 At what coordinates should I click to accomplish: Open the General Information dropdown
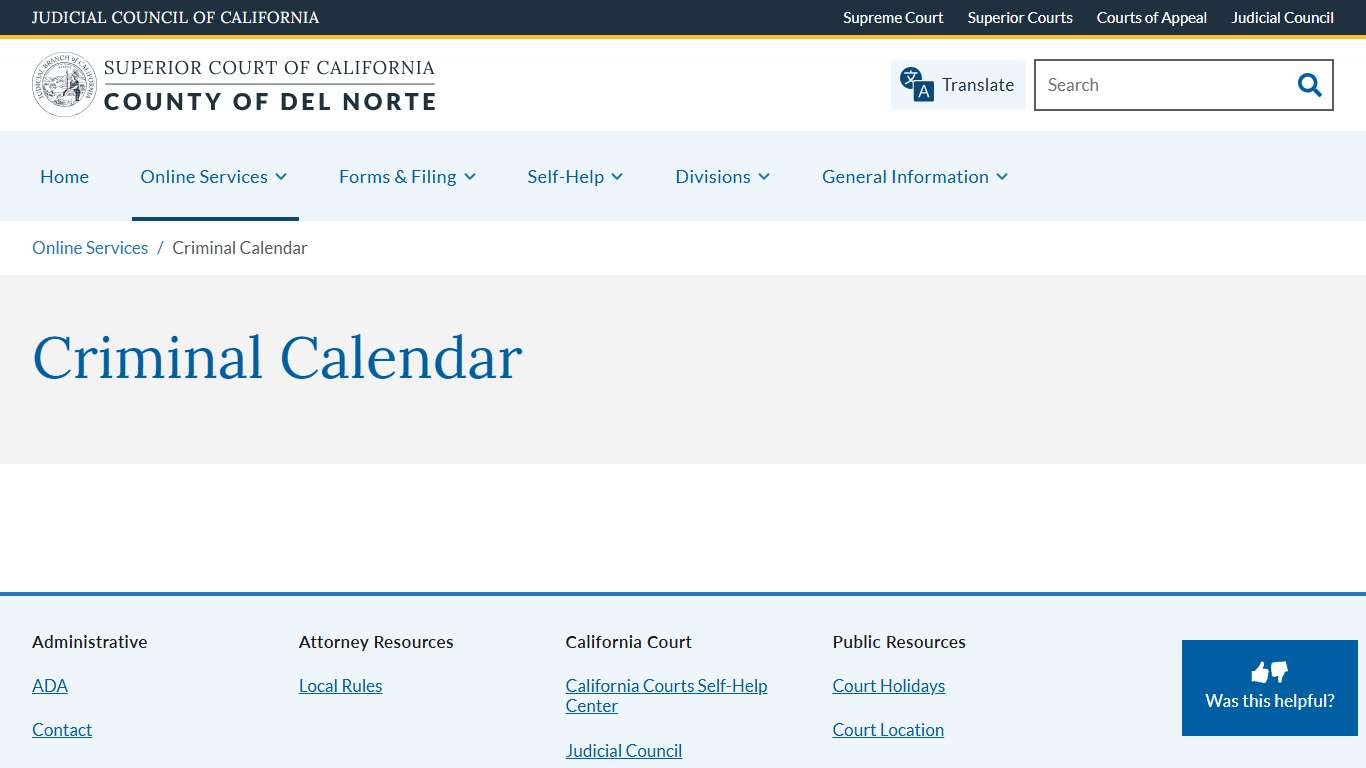914,176
